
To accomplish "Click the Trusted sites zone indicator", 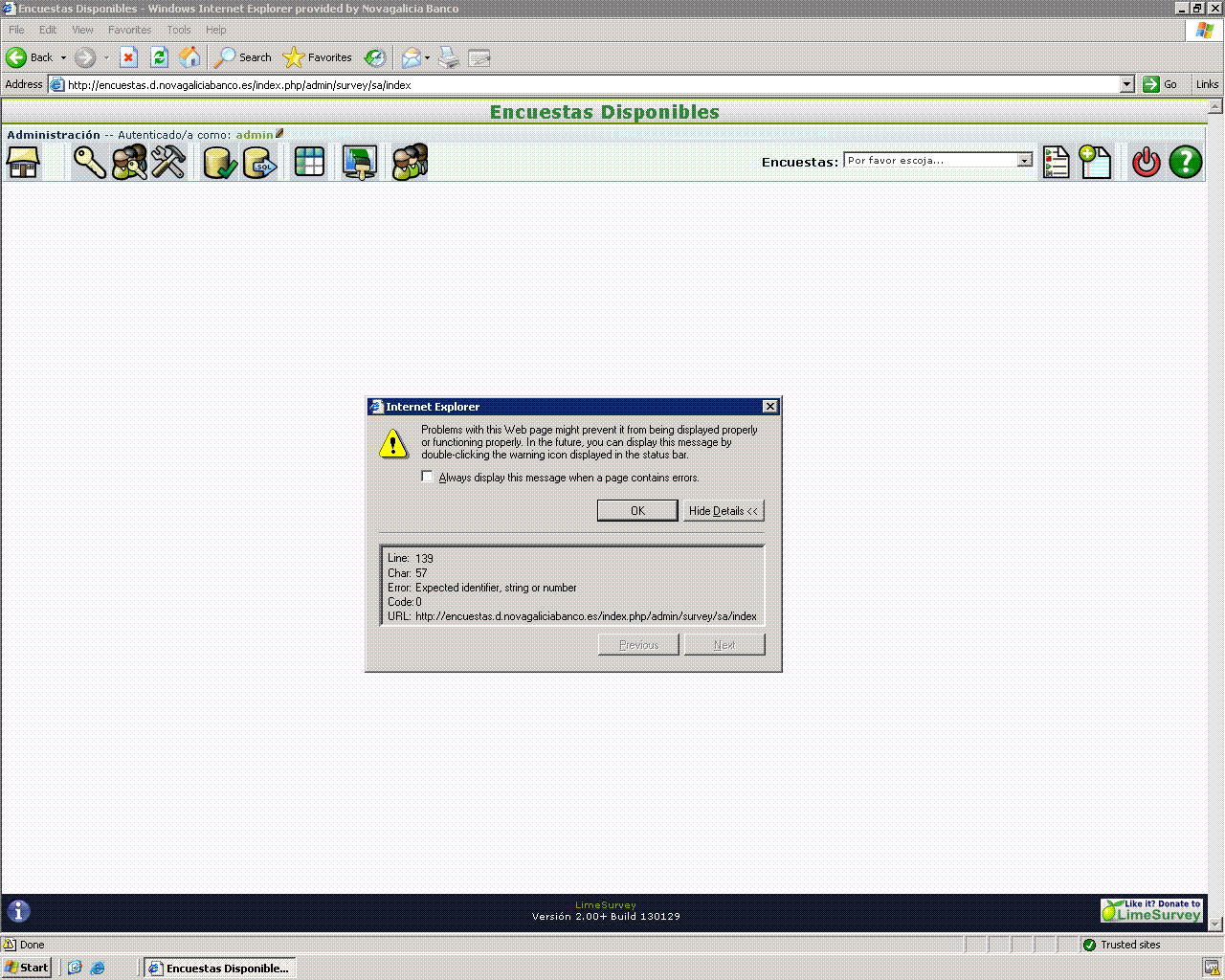I will pos(1122,945).
